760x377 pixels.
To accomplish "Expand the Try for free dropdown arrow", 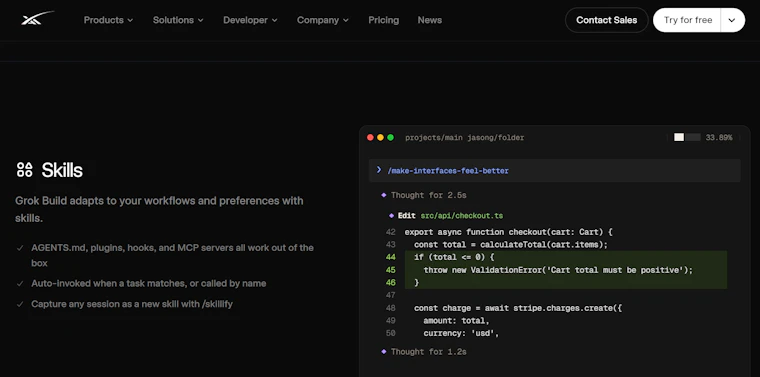I will (732, 20).
